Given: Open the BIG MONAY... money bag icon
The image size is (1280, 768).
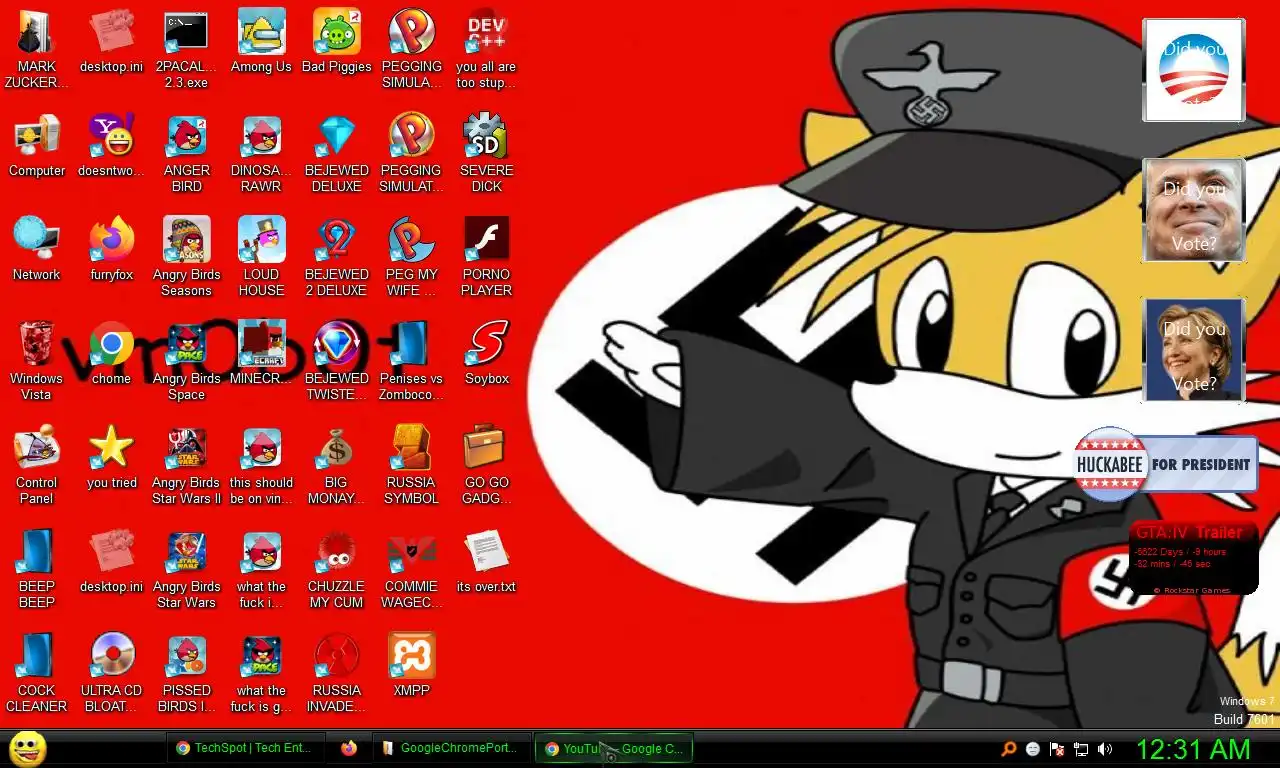Looking at the screenshot, I should coord(336,466).
